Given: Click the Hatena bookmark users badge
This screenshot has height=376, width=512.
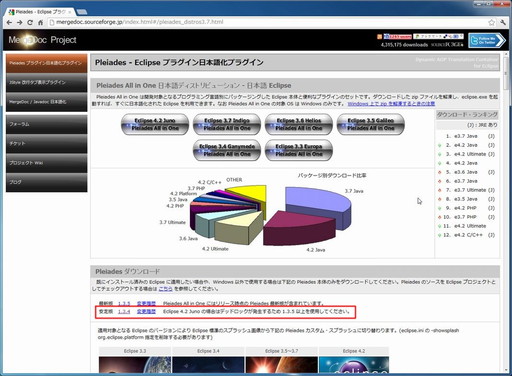Looking at the screenshot, I should pos(397,36).
